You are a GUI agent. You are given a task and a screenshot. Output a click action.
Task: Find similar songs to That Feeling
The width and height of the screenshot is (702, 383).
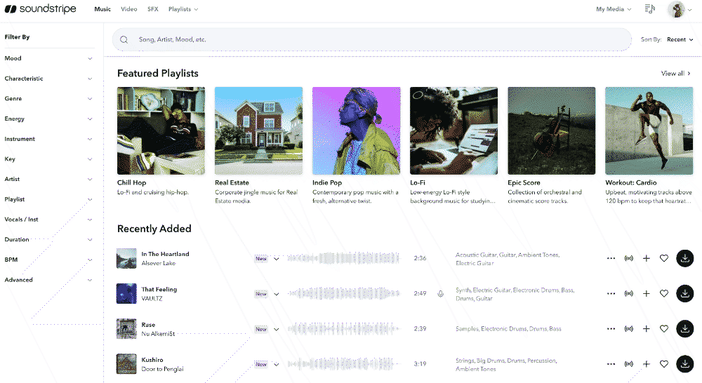pyautogui.click(x=629, y=293)
